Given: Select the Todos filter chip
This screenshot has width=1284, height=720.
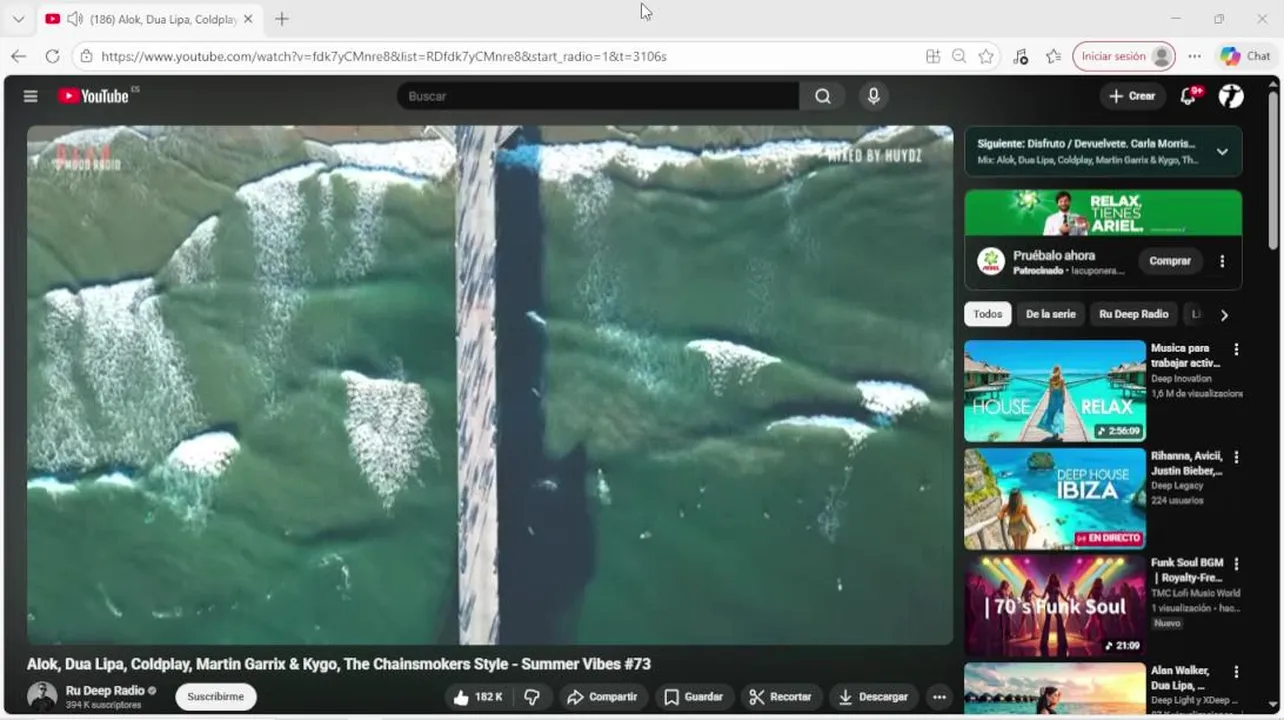Looking at the screenshot, I should tap(987, 314).
